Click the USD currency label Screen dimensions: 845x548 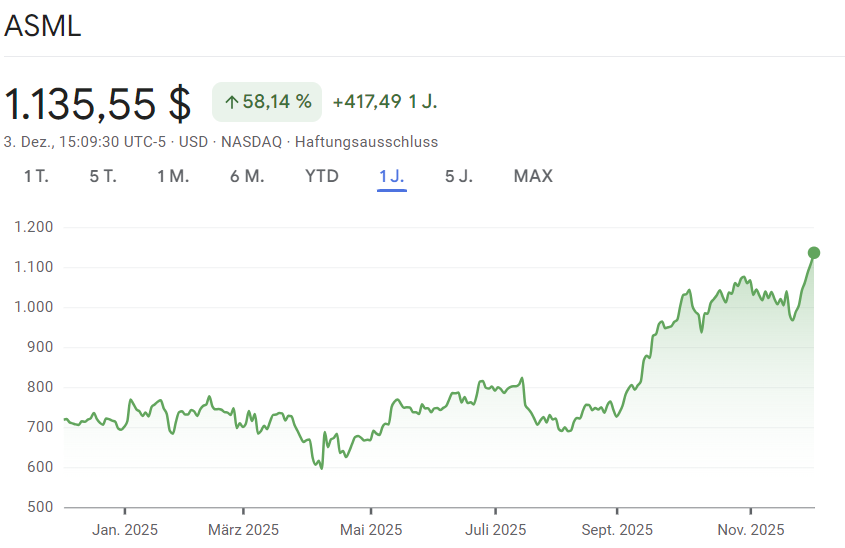[x=193, y=142]
